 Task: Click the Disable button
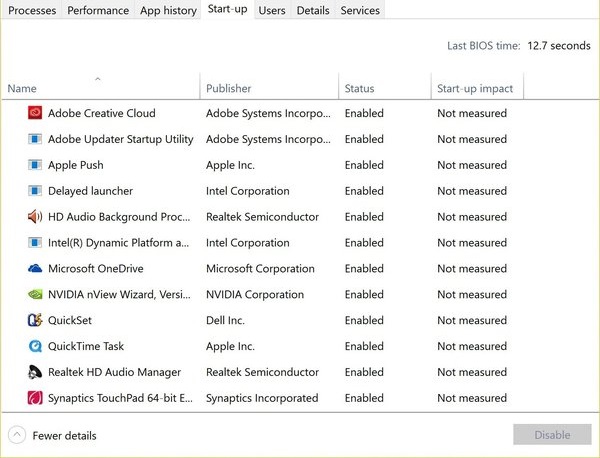pyautogui.click(x=552, y=435)
